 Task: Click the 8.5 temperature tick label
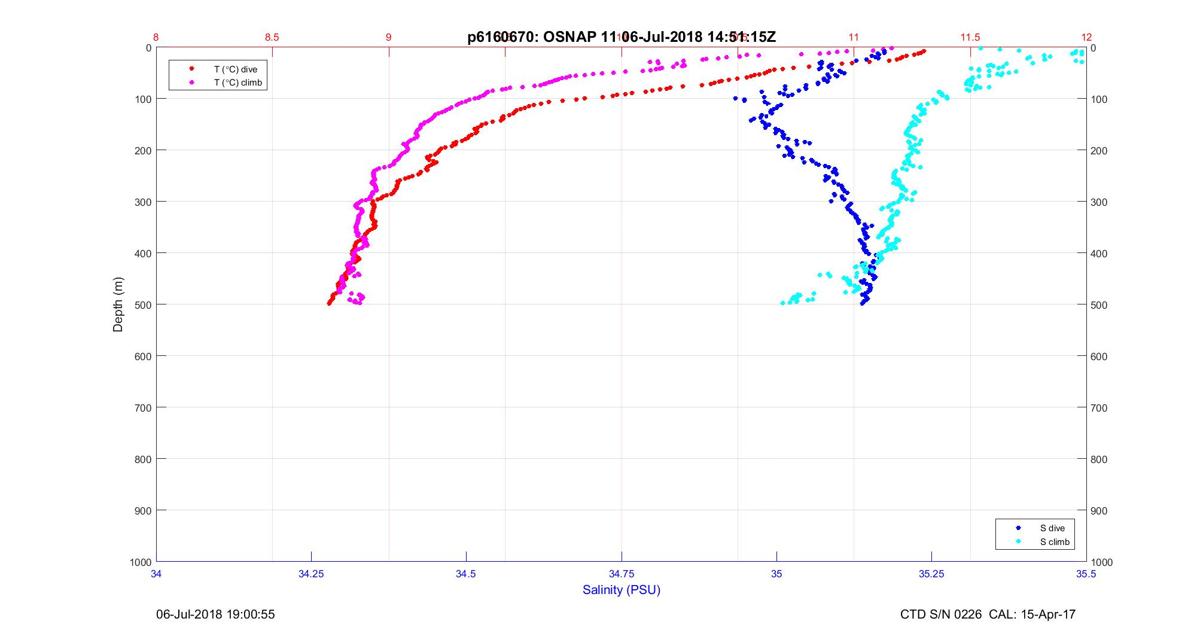coord(272,37)
